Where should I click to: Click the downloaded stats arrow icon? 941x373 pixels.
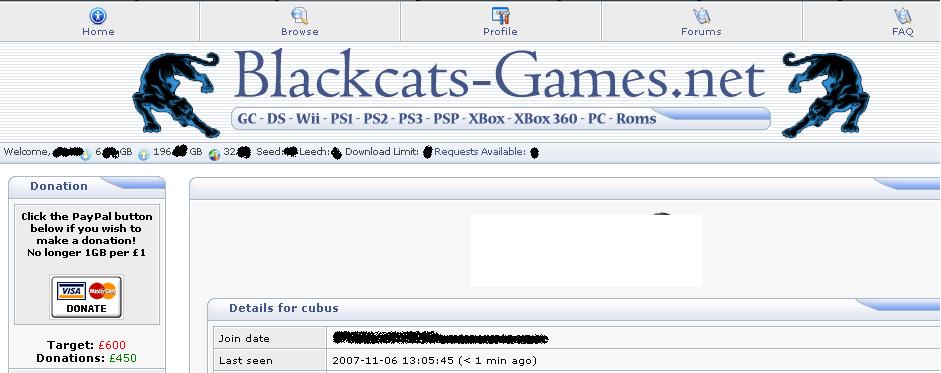click(x=86, y=155)
